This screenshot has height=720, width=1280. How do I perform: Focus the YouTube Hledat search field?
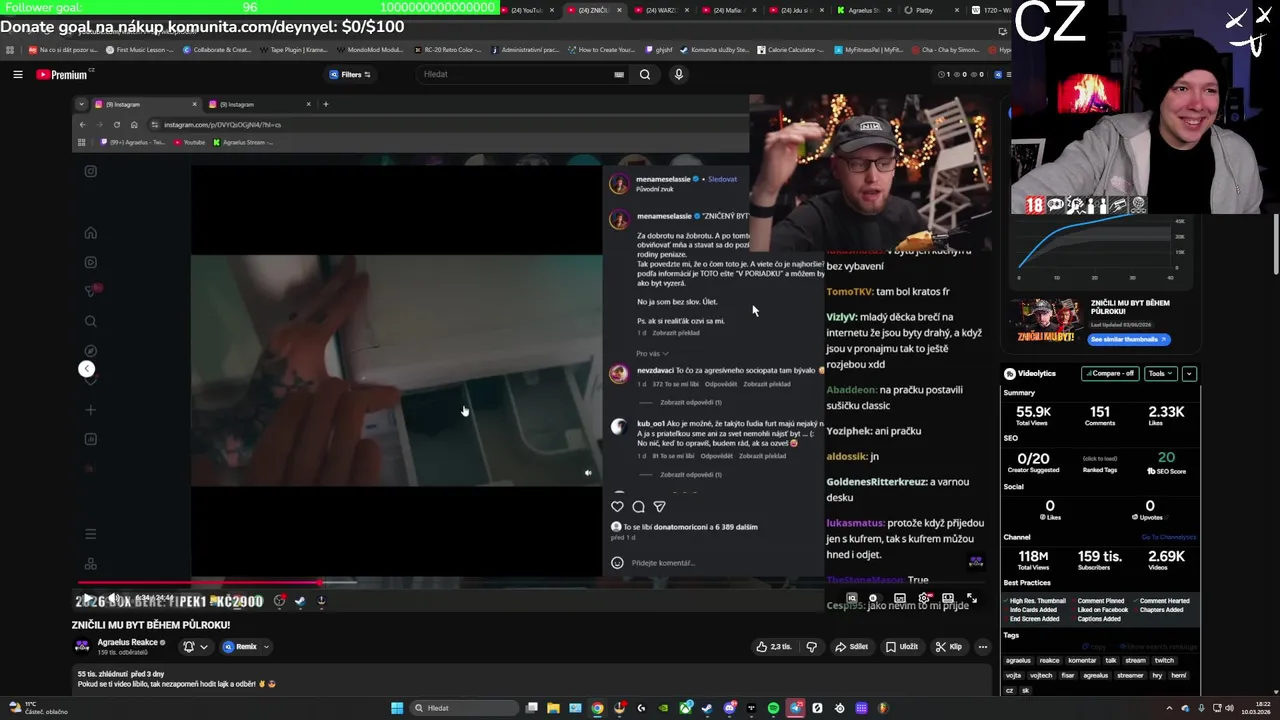515,74
